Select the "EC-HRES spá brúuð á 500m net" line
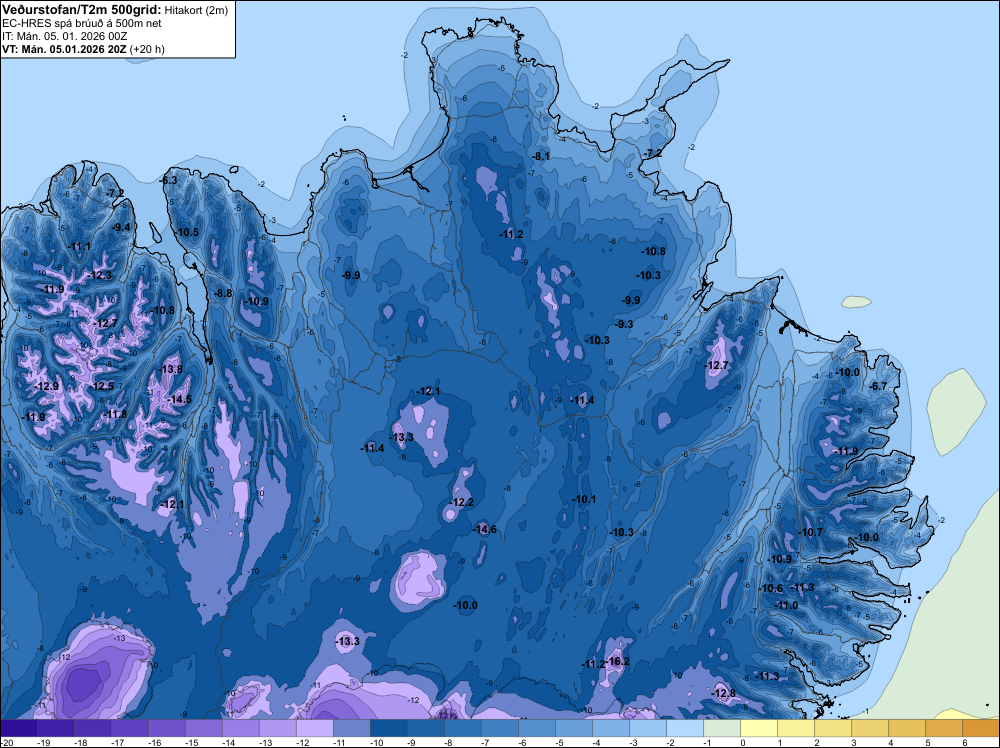This screenshot has width=1000, height=748. coord(82,23)
